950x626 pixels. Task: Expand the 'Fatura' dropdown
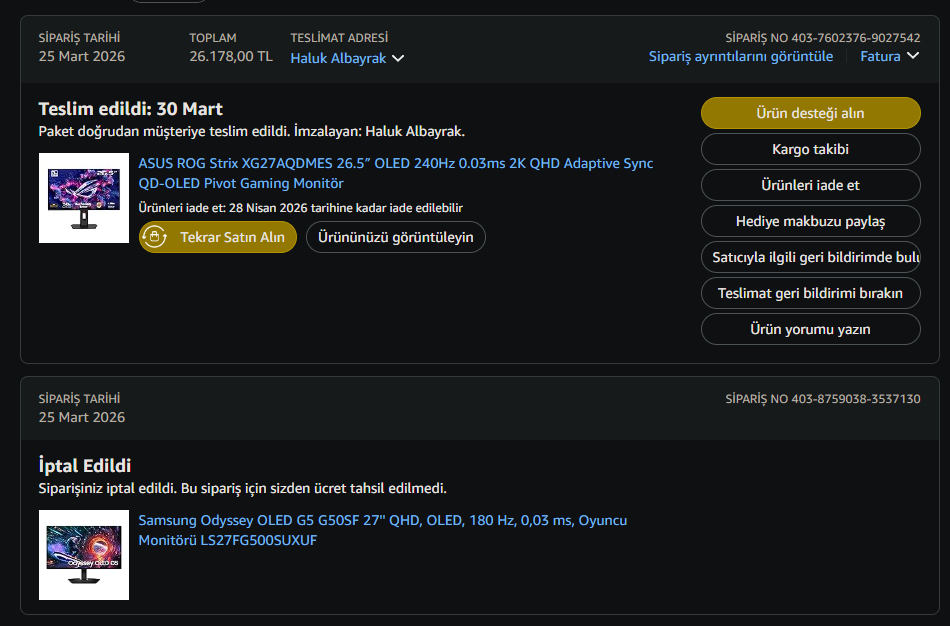(889, 56)
